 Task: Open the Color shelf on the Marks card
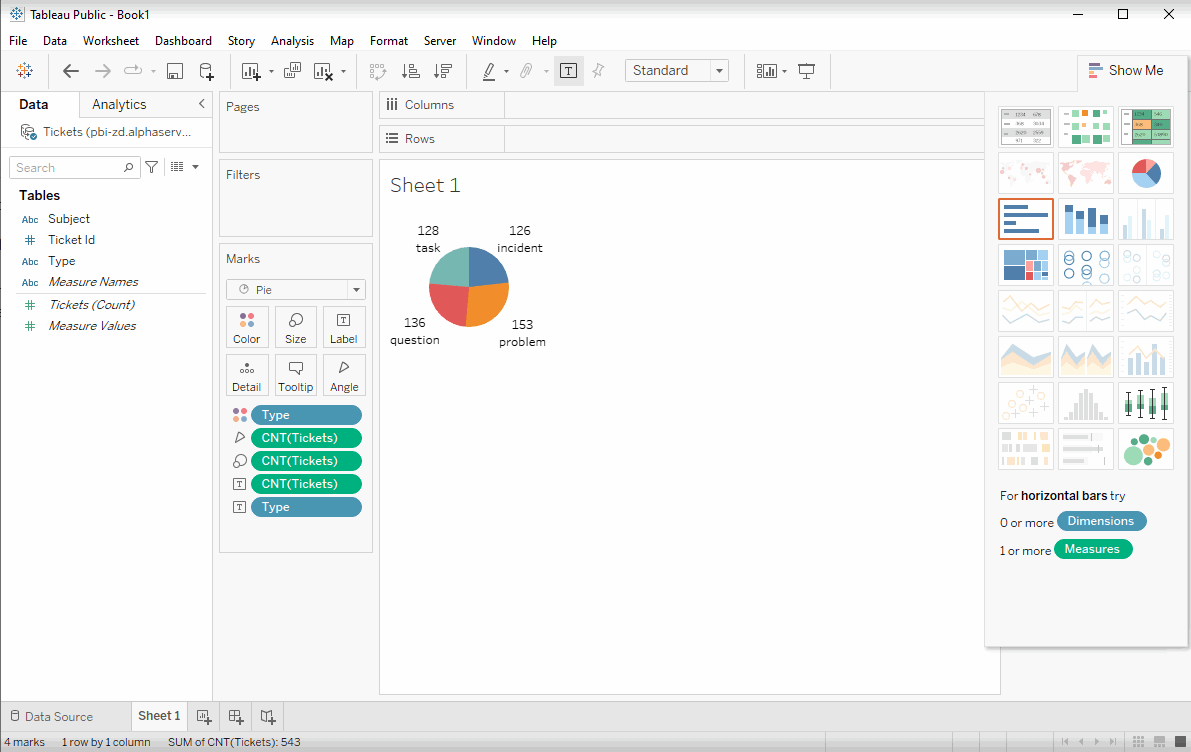tap(246, 327)
